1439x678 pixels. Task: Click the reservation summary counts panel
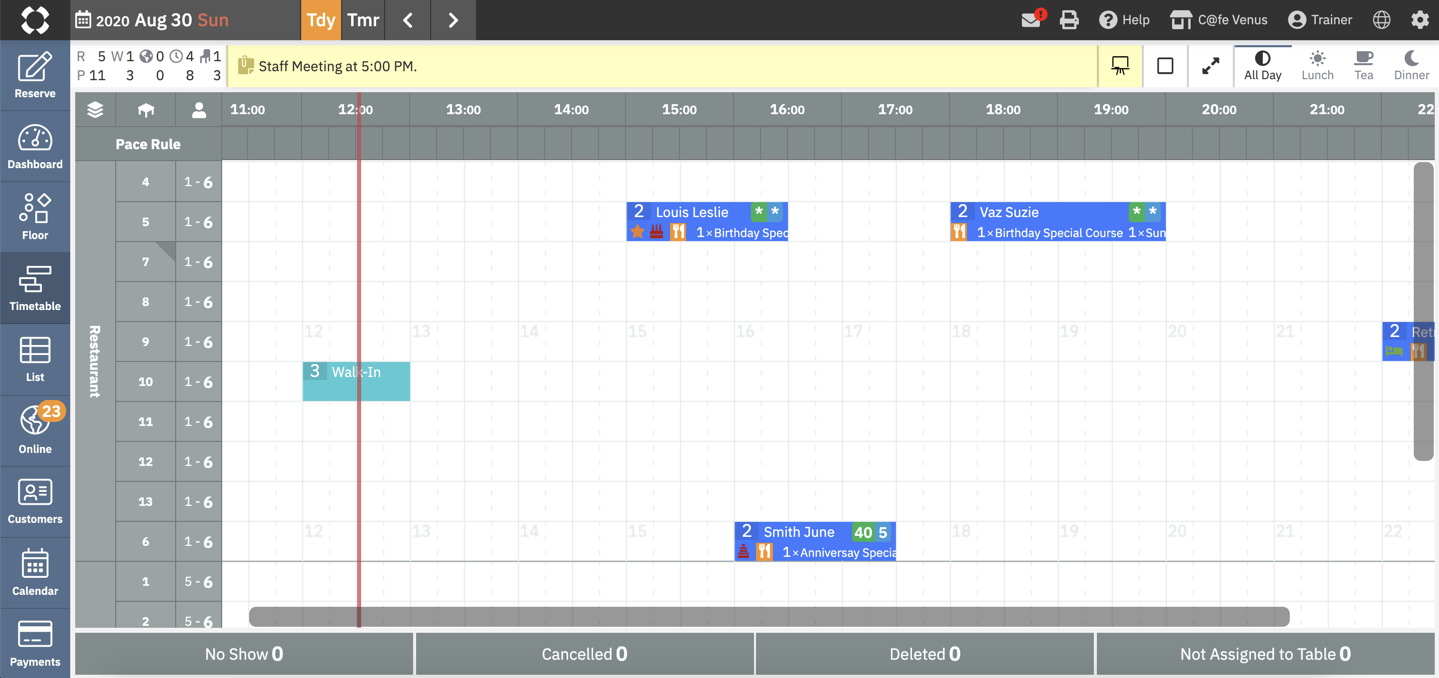click(x=149, y=66)
